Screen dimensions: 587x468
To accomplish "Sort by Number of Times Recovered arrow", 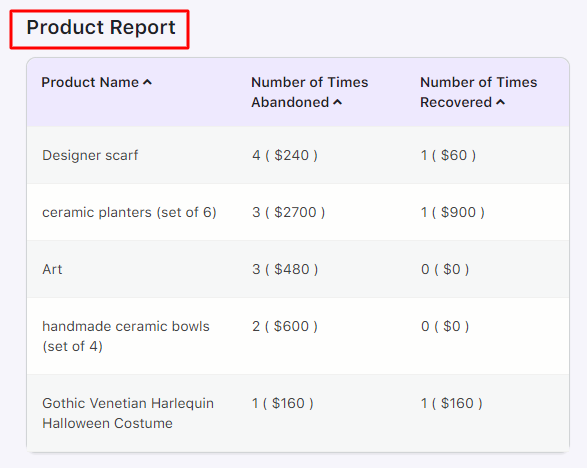I will point(501,102).
